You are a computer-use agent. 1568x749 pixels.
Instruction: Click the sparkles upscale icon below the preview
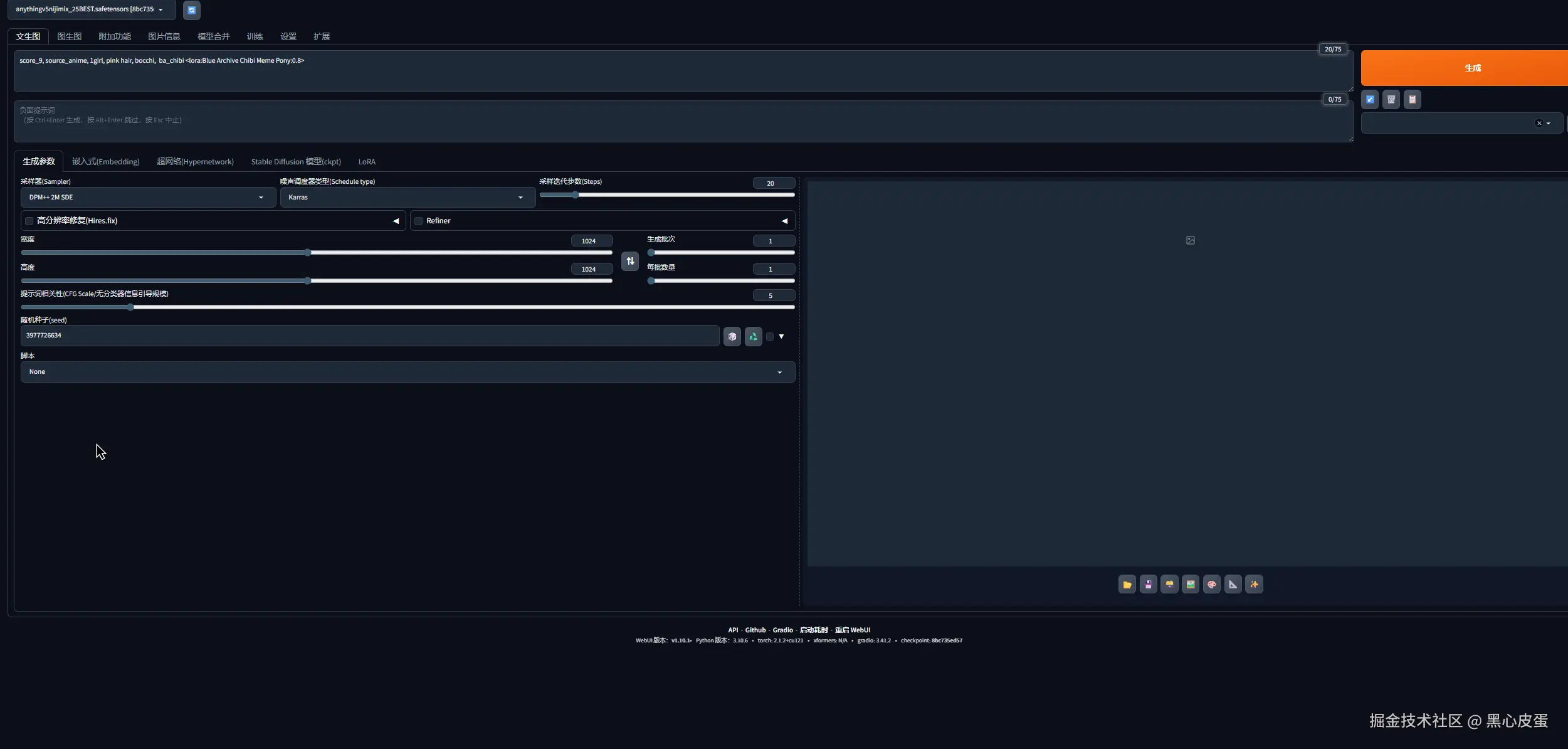tap(1254, 584)
